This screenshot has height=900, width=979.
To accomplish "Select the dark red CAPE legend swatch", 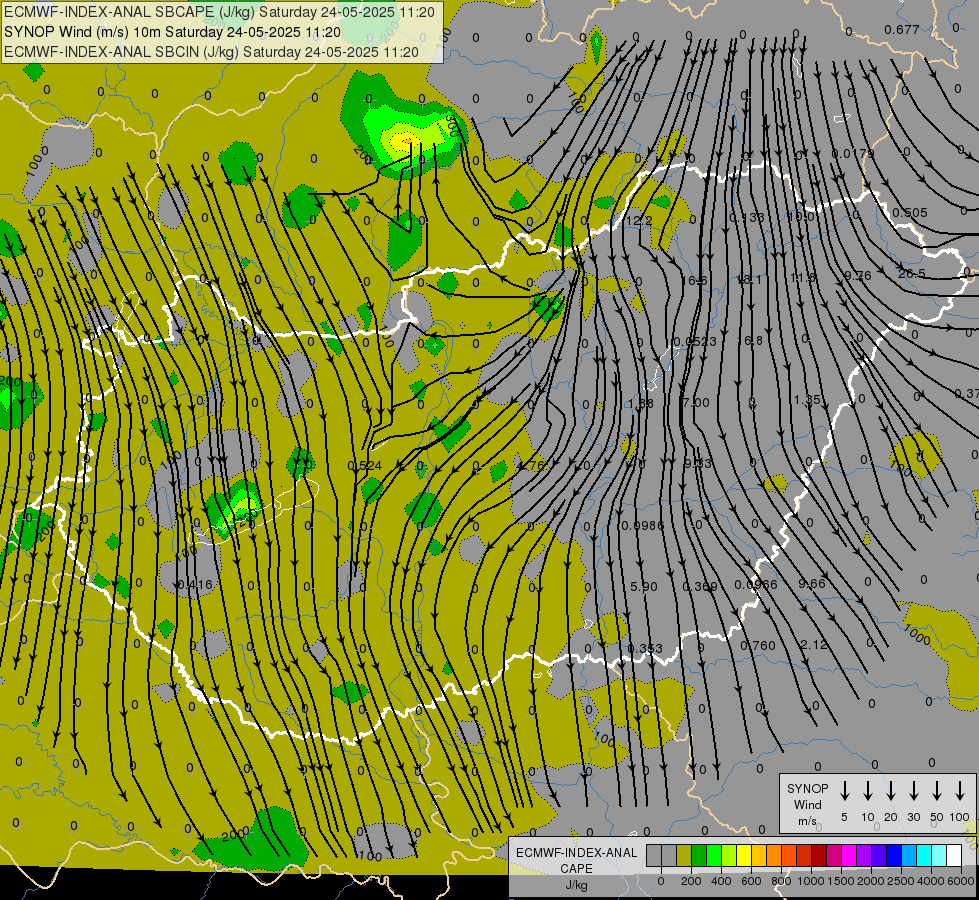I will pyautogui.click(x=819, y=855).
